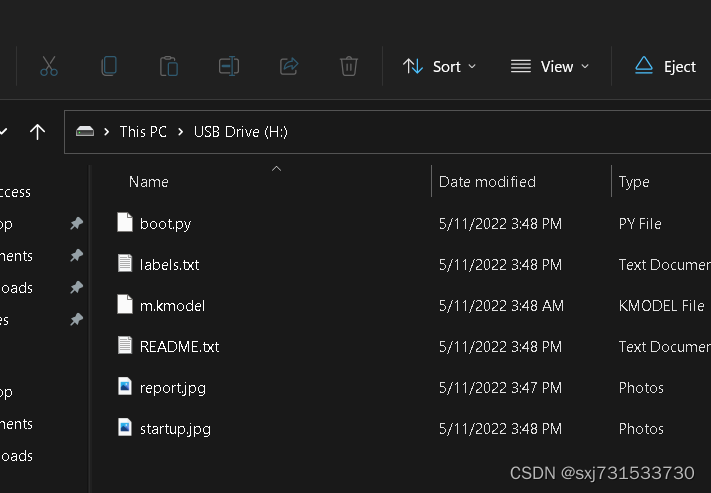711x493 pixels.
Task: Select the m.kmodel file
Action: [172, 305]
